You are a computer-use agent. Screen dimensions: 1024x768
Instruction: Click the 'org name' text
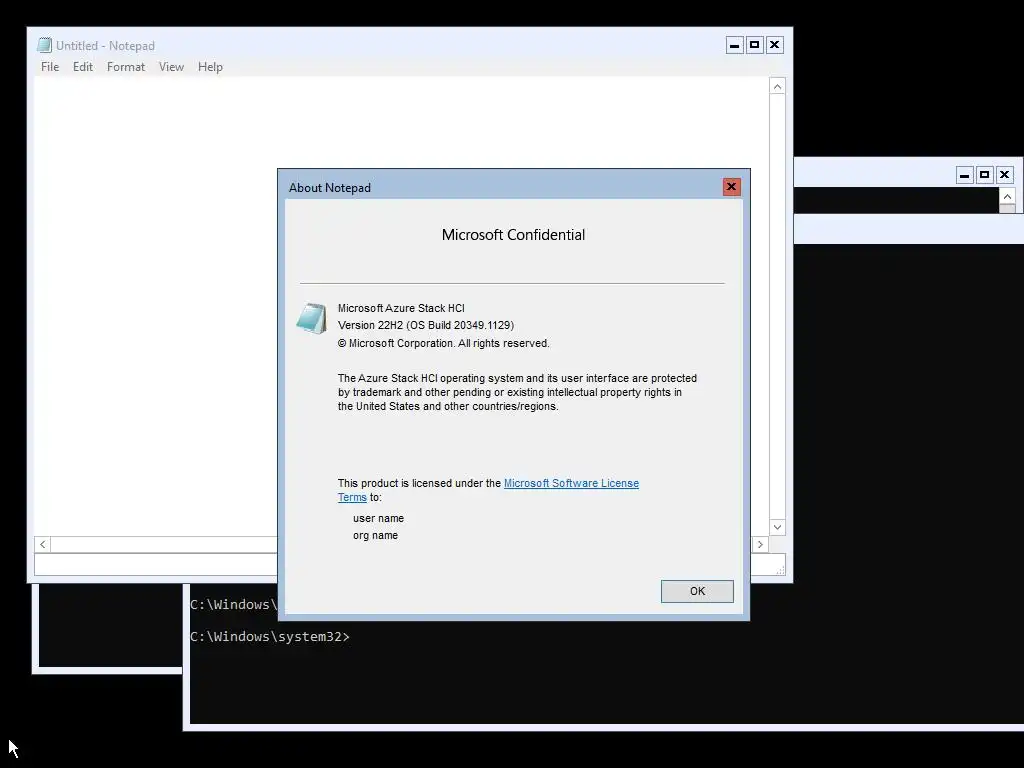point(376,536)
